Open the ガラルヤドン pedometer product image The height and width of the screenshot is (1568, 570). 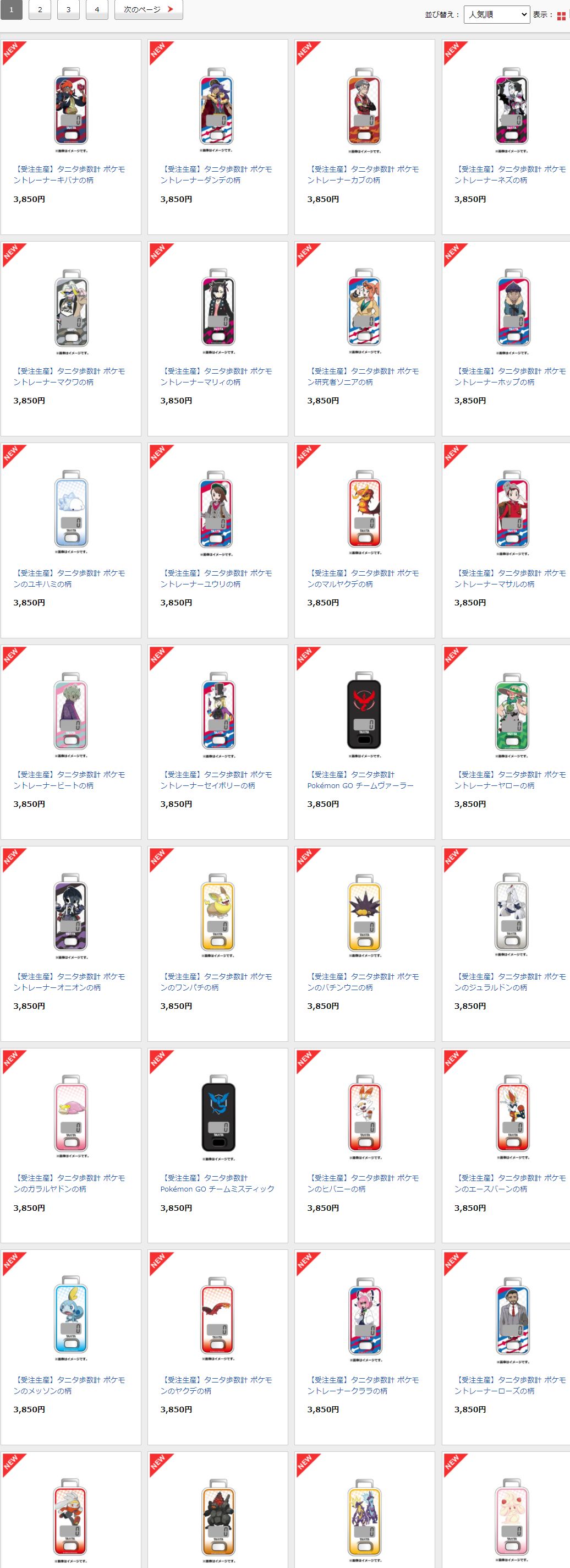click(x=70, y=1118)
